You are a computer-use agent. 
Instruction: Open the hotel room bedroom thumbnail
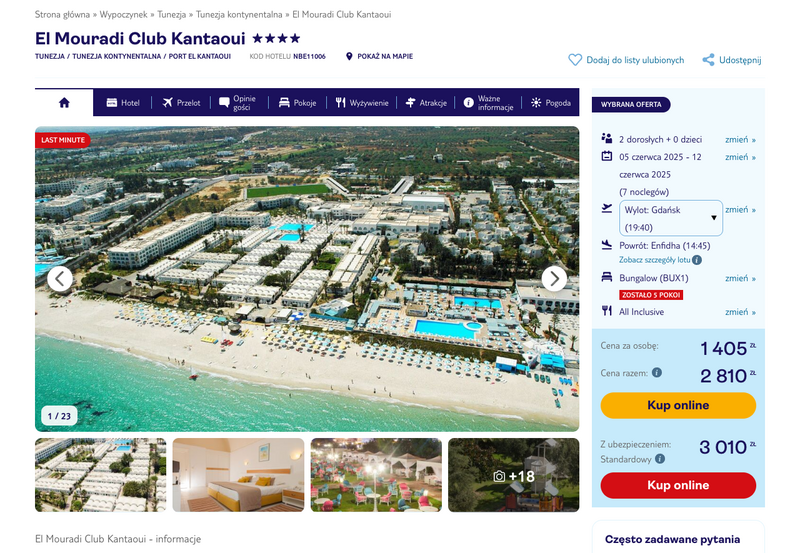pos(238,475)
